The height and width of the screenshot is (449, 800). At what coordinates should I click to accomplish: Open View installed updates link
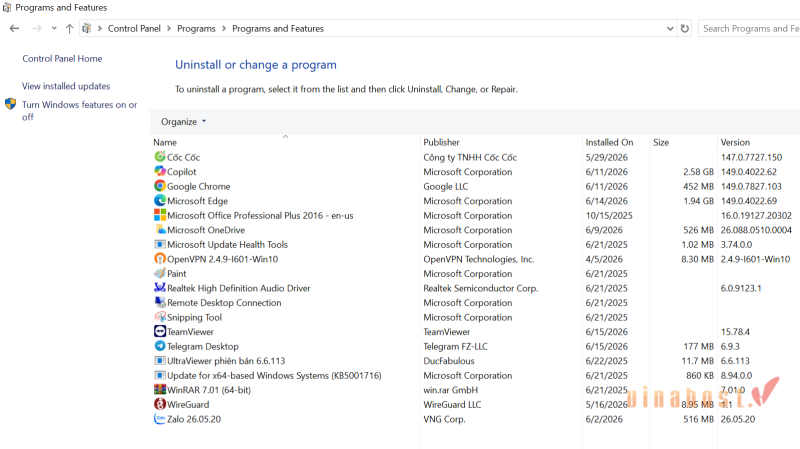[66, 86]
